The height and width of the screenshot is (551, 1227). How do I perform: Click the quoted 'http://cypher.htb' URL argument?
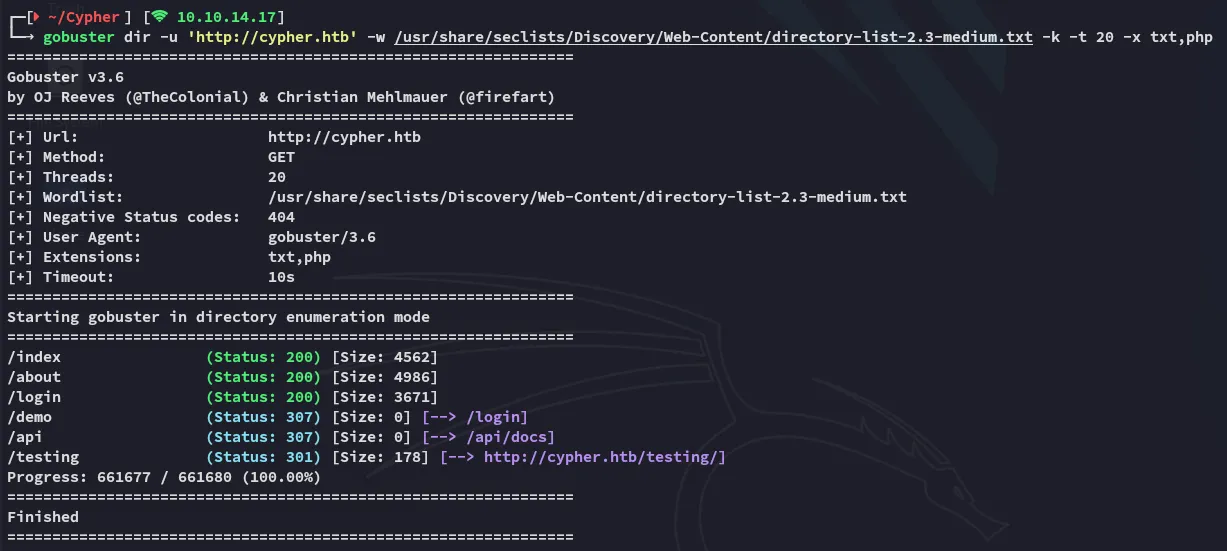[272, 38]
